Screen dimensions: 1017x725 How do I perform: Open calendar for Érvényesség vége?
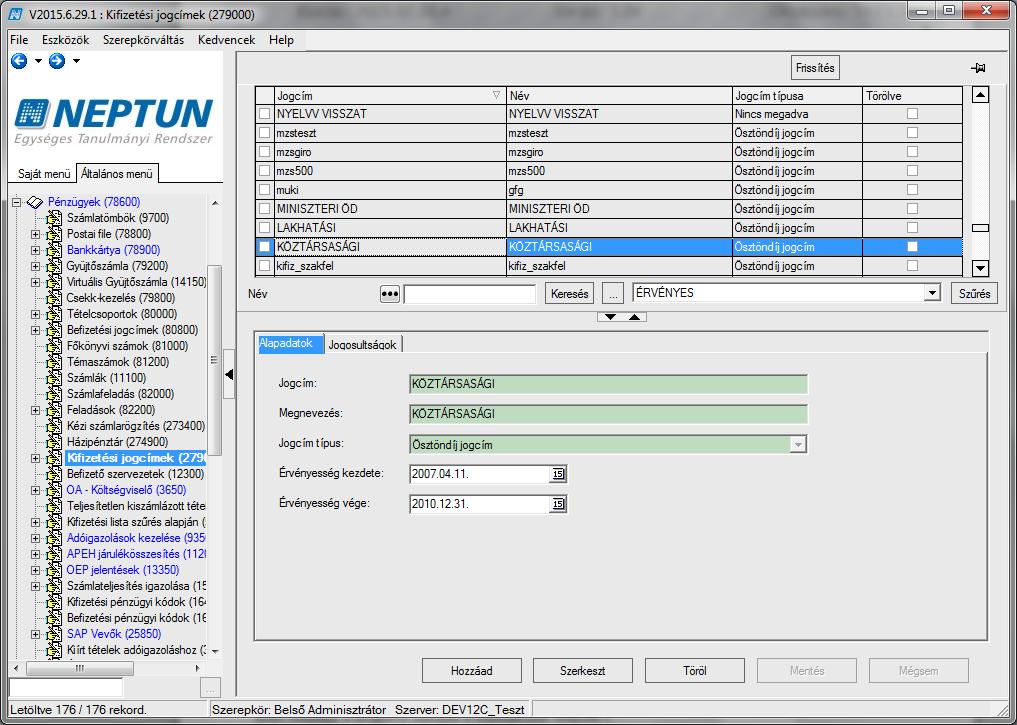point(558,504)
